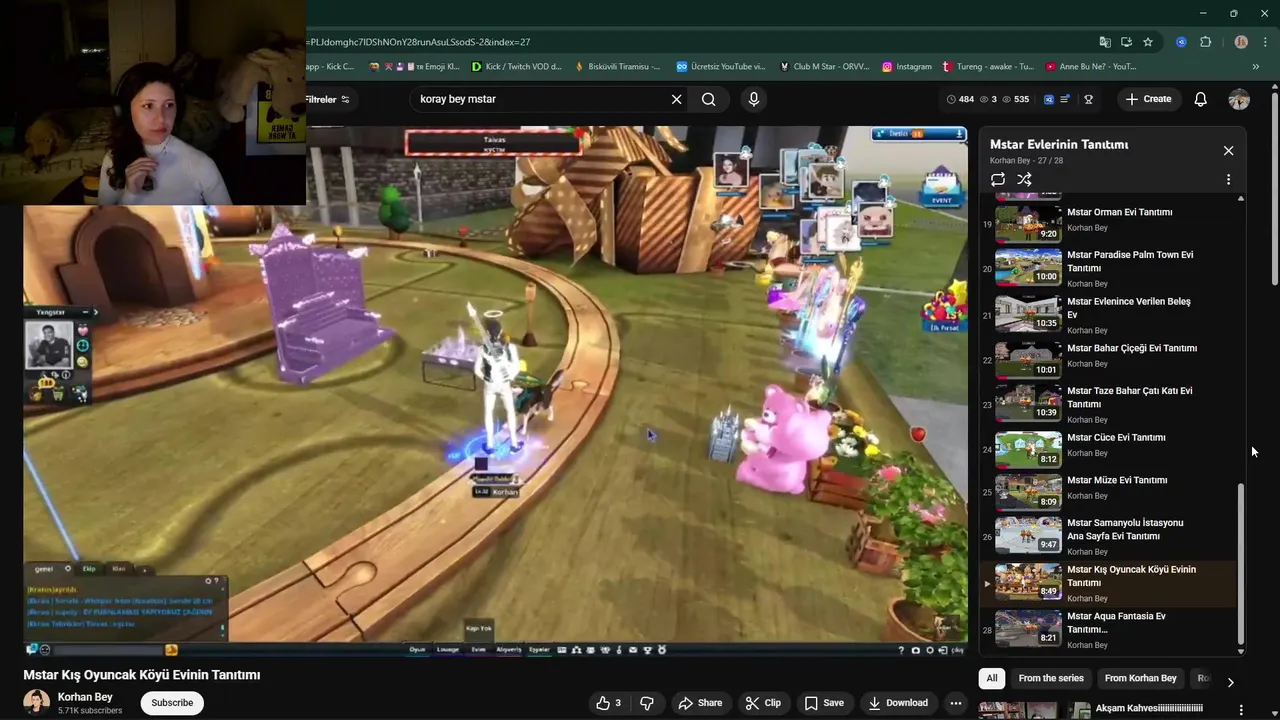Open the Club M Star bookmark
The image size is (1280, 720).
[824, 67]
